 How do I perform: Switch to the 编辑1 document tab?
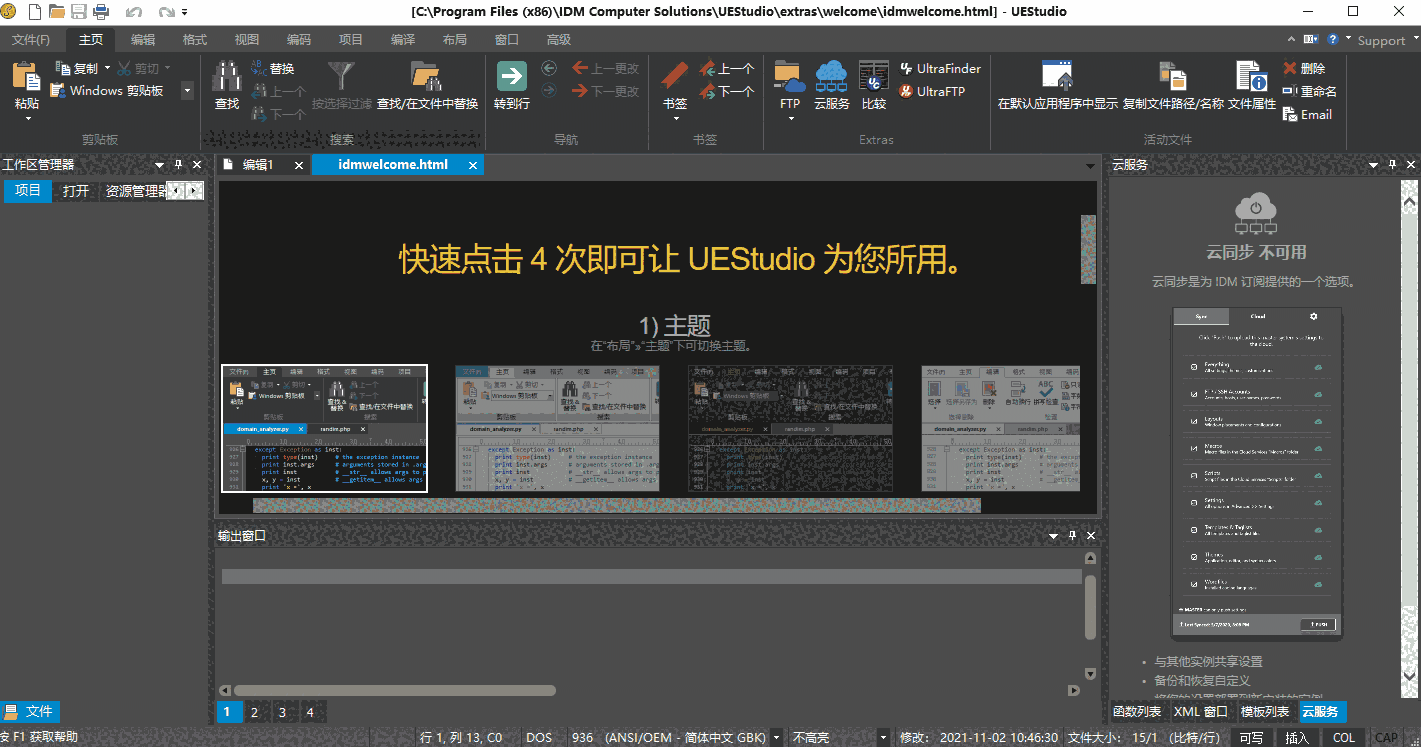point(260,164)
